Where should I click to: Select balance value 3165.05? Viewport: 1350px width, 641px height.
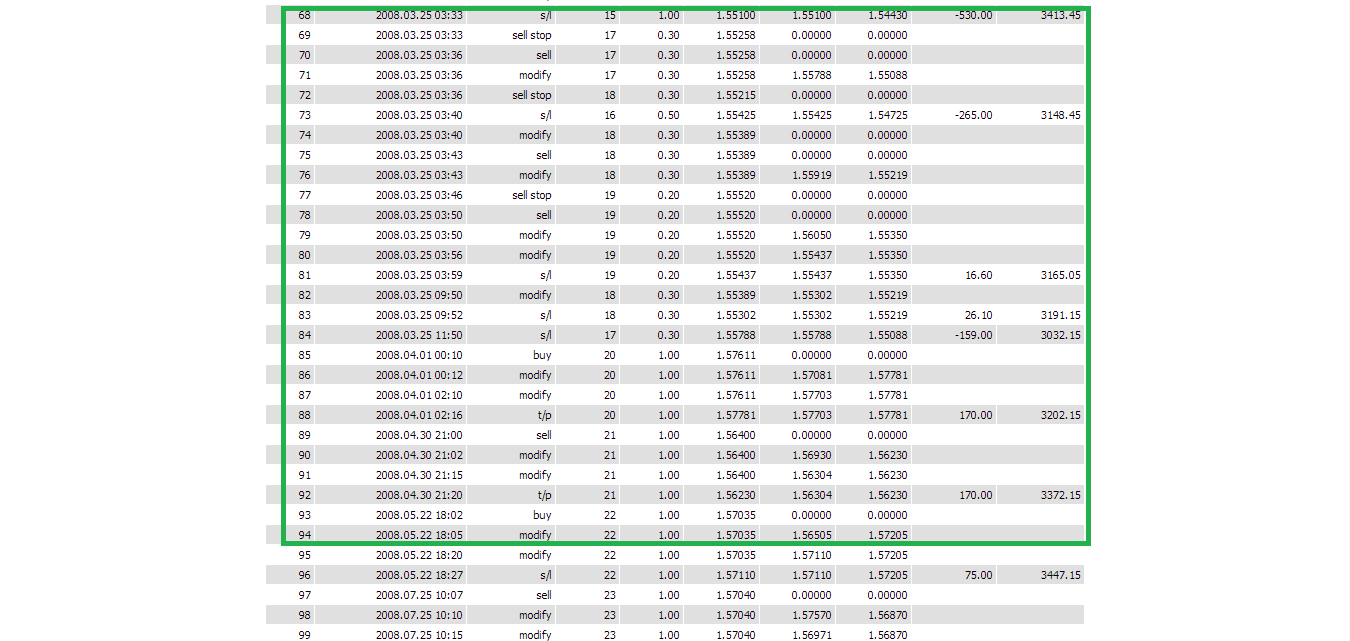pyautogui.click(x=1060, y=275)
